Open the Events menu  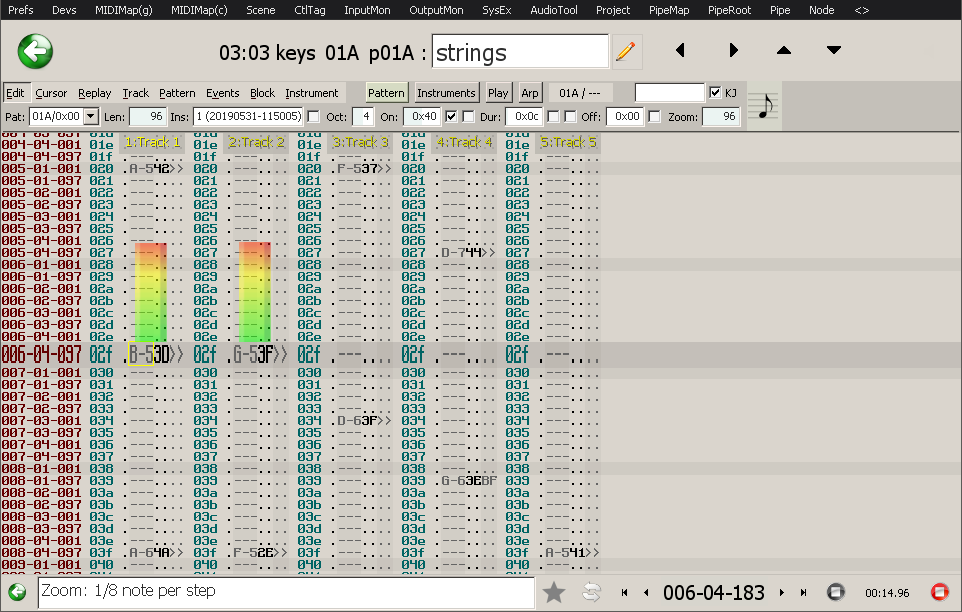(x=222, y=93)
